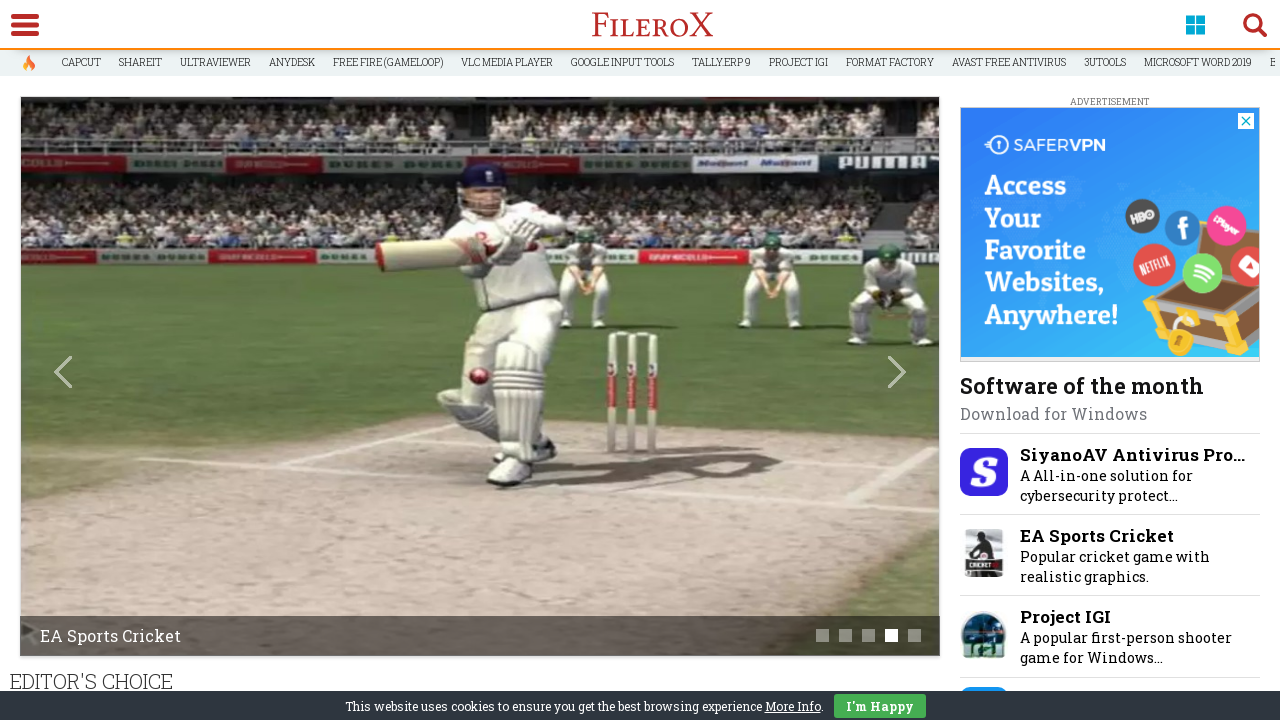Viewport: 1280px width, 720px height.
Task: Click the FileroX logo
Action: pyautogui.click(x=652, y=25)
